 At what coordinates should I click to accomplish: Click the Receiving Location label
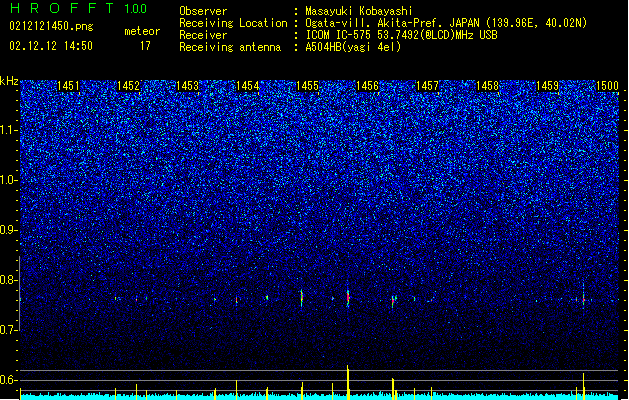(x=233, y=23)
